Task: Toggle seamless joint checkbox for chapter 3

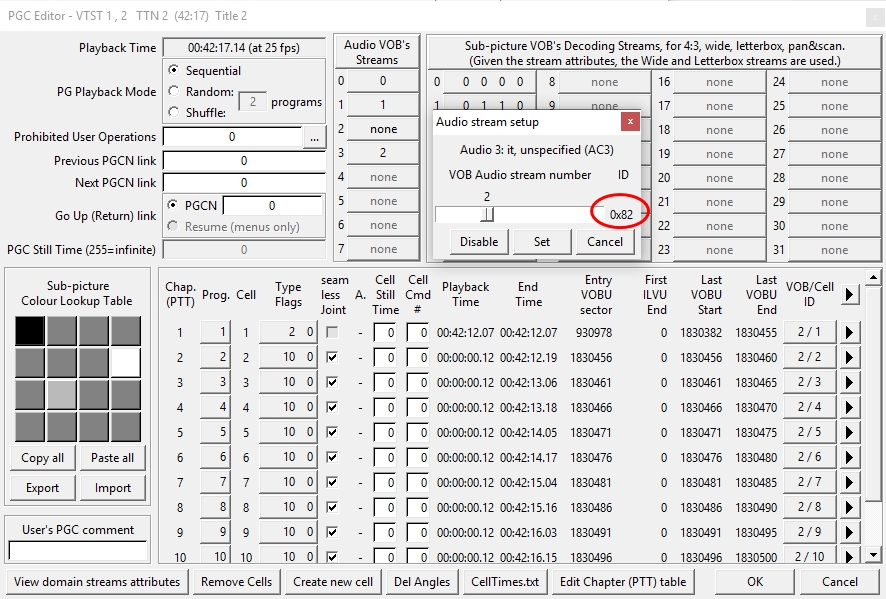Action: coord(332,382)
